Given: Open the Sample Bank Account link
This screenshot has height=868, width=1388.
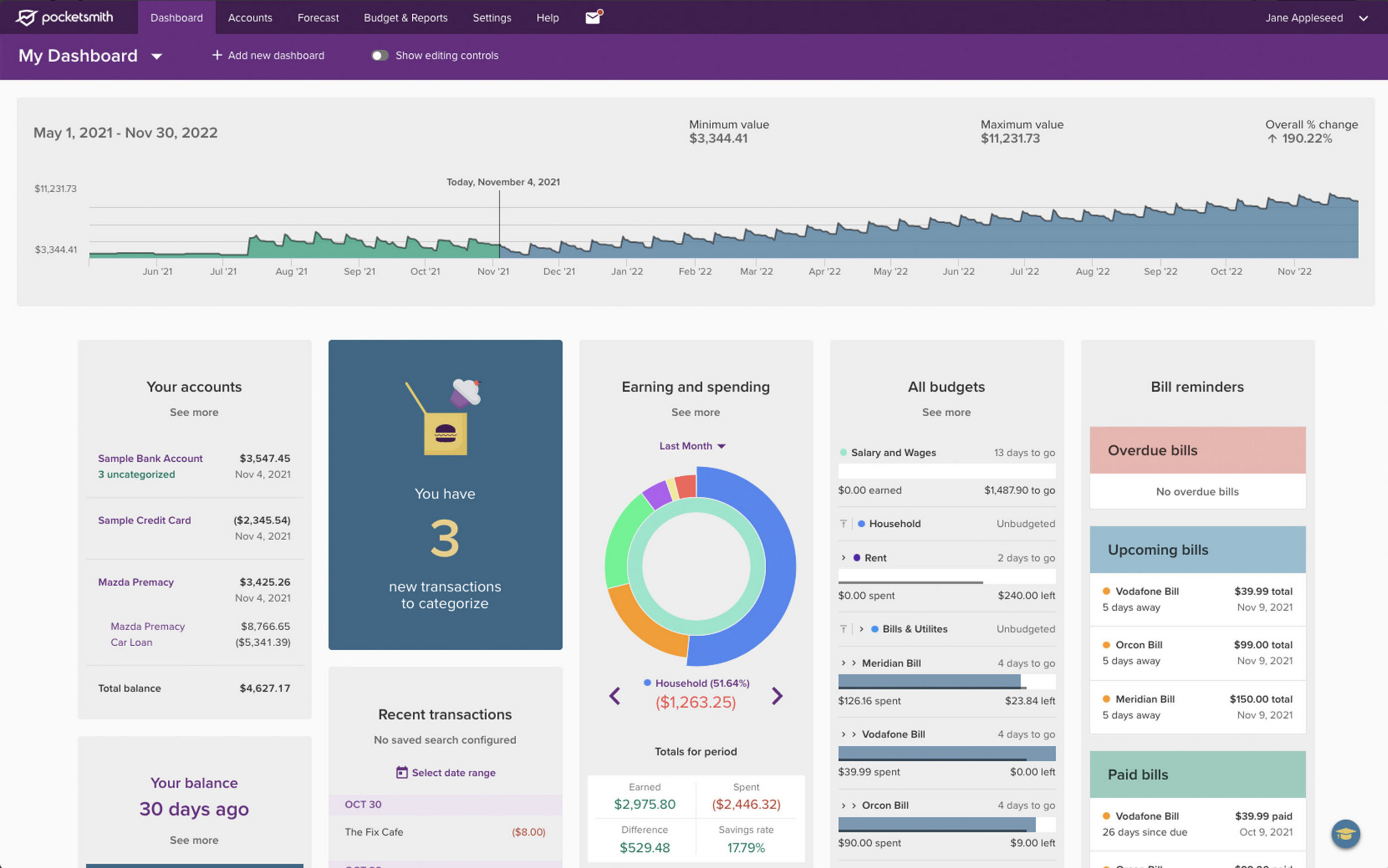Looking at the screenshot, I should coord(150,458).
